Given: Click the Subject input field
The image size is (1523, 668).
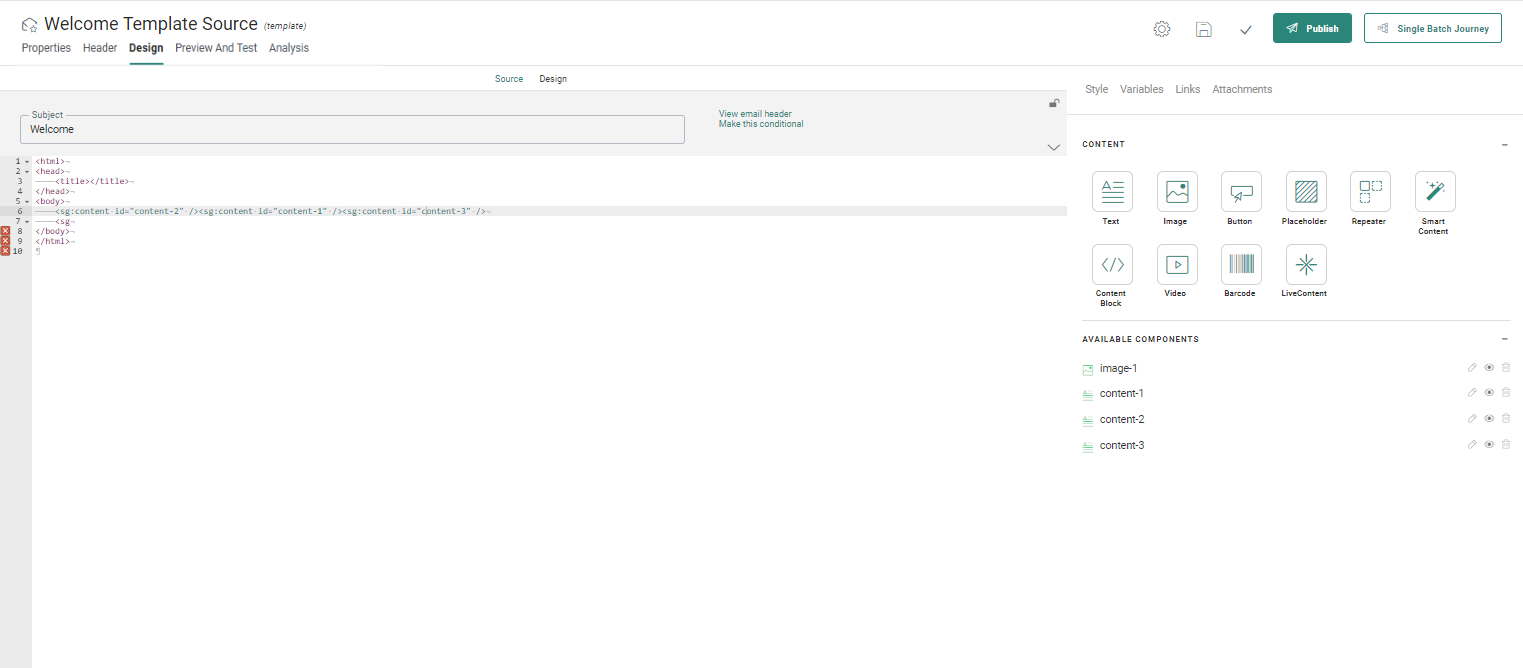Looking at the screenshot, I should tap(352, 129).
